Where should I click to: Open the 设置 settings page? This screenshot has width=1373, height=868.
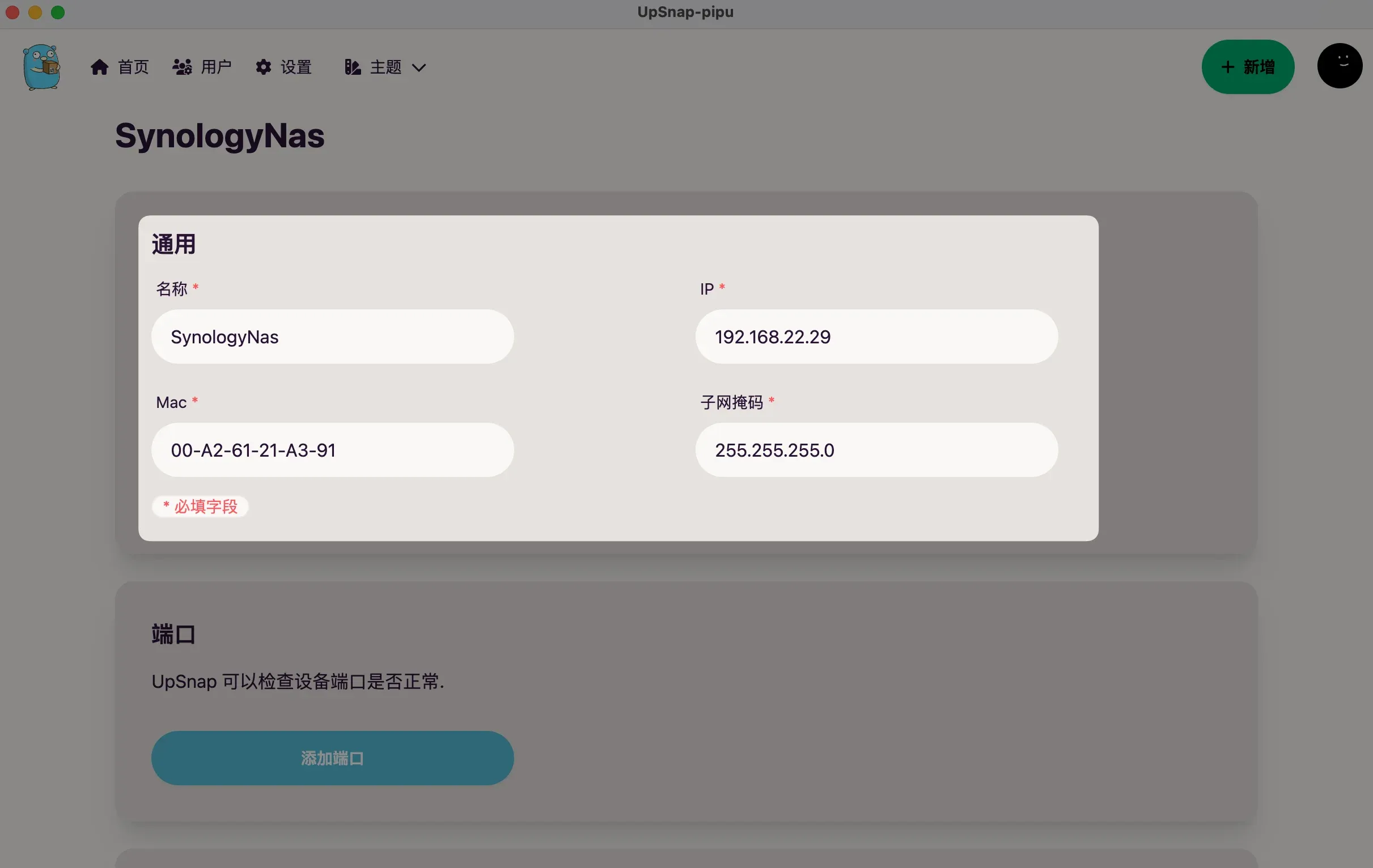point(283,67)
